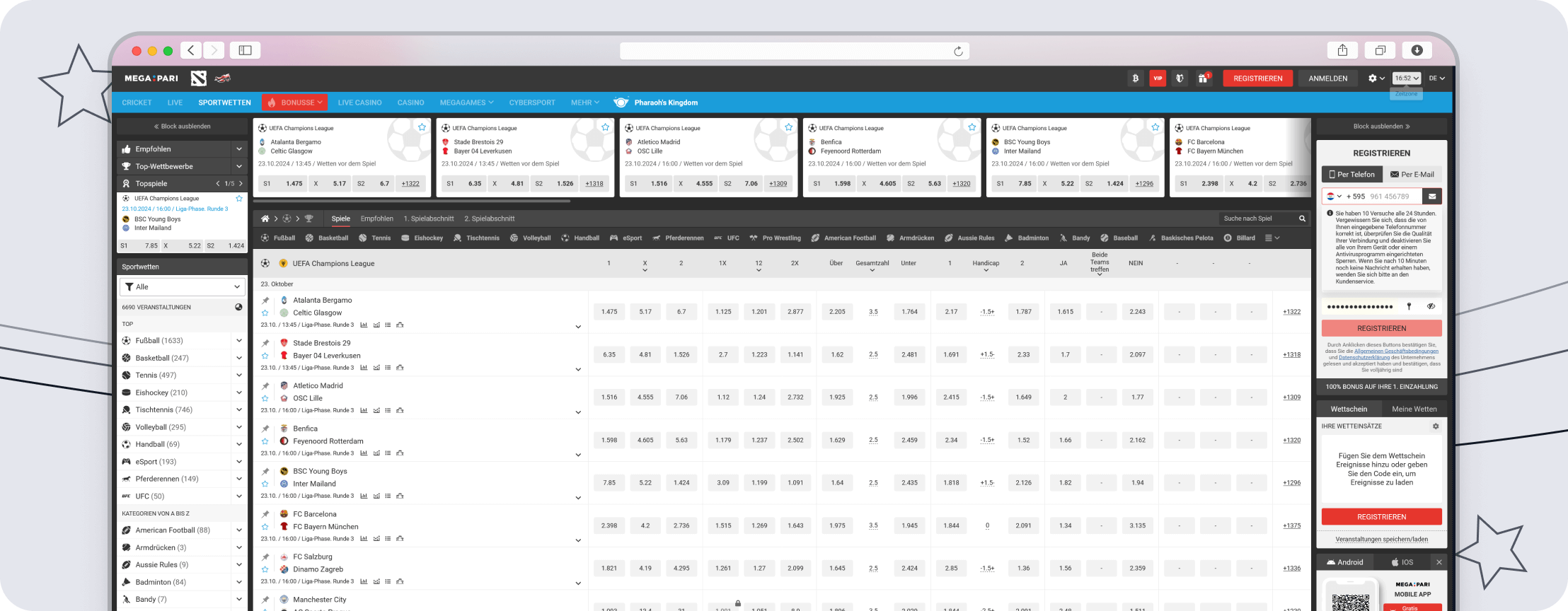Show next Topspiele slide with right arrow

(241, 184)
